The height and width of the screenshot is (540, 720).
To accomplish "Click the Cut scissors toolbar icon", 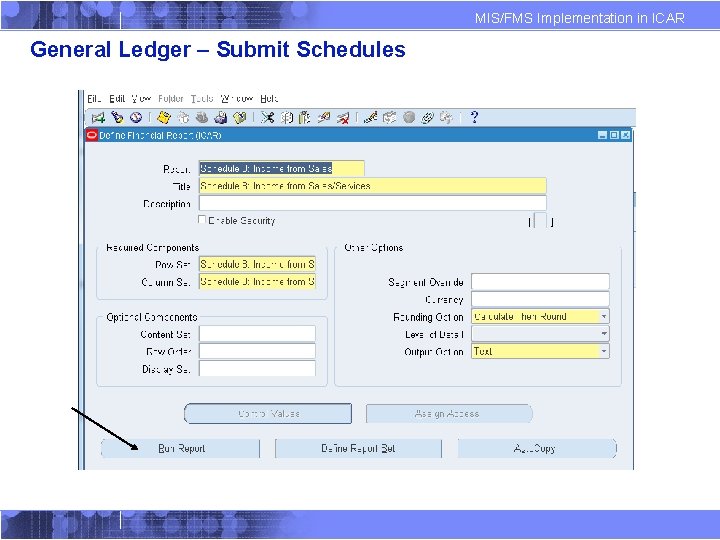I will 267,118.
